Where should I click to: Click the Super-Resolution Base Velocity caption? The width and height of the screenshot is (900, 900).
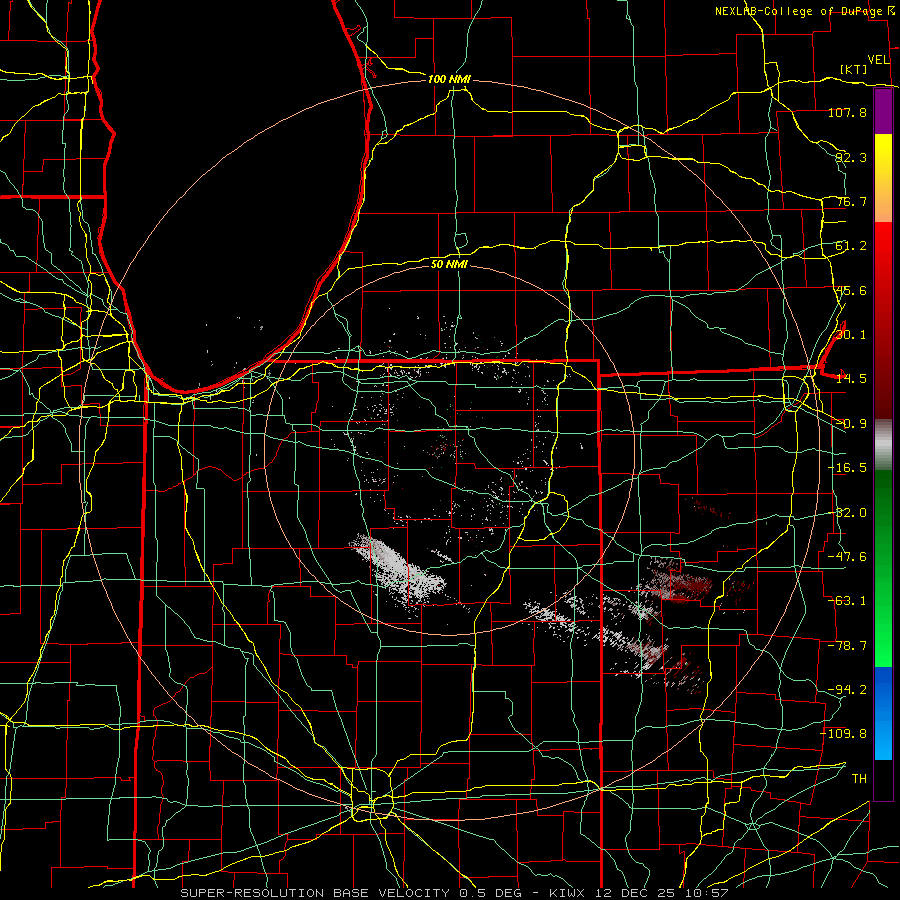455,893
